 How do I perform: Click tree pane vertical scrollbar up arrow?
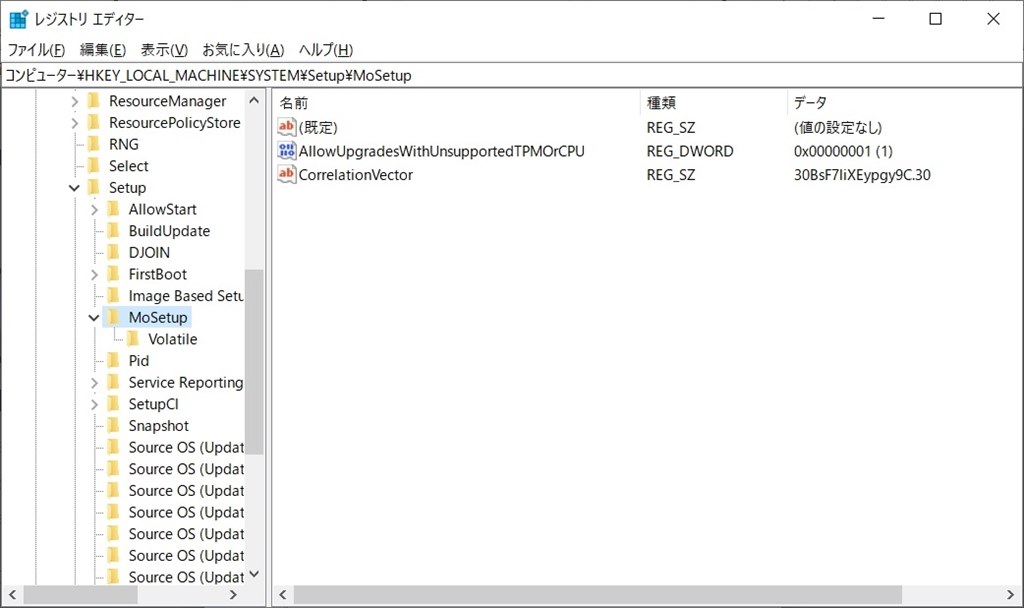coord(255,100)
